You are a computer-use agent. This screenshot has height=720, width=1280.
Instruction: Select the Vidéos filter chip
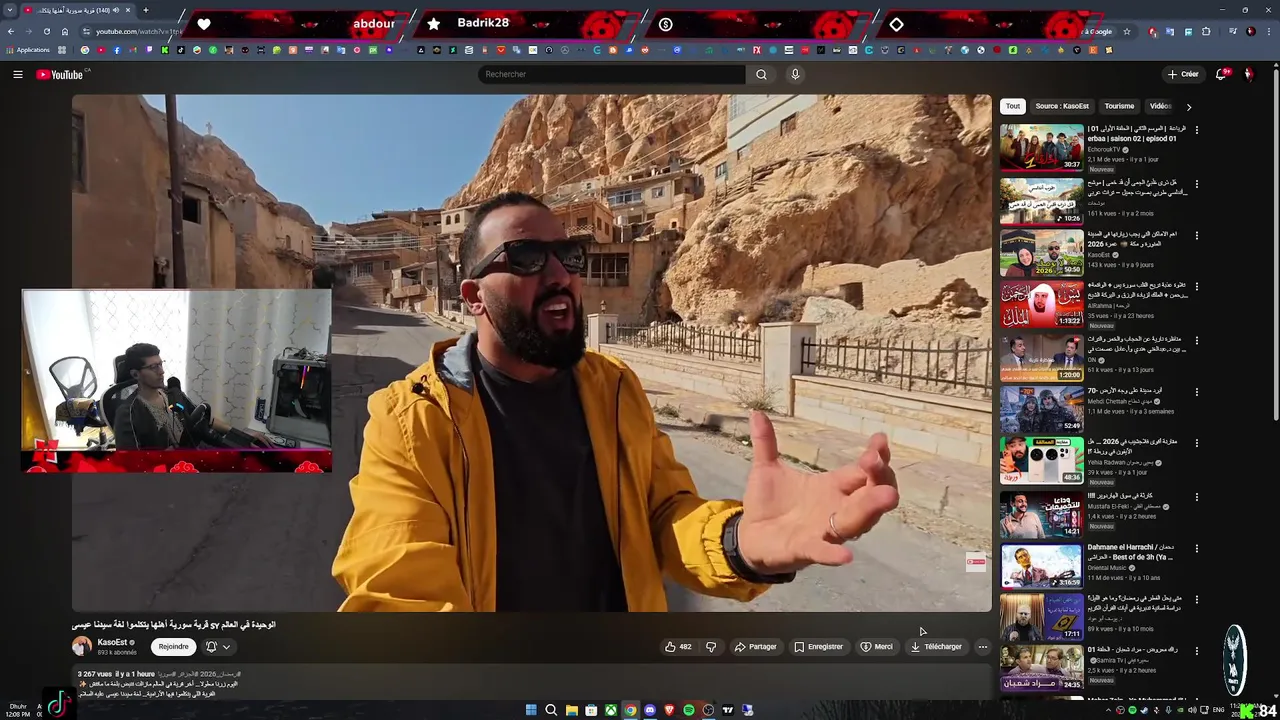pyautogui.click(x=1160, y=106)
